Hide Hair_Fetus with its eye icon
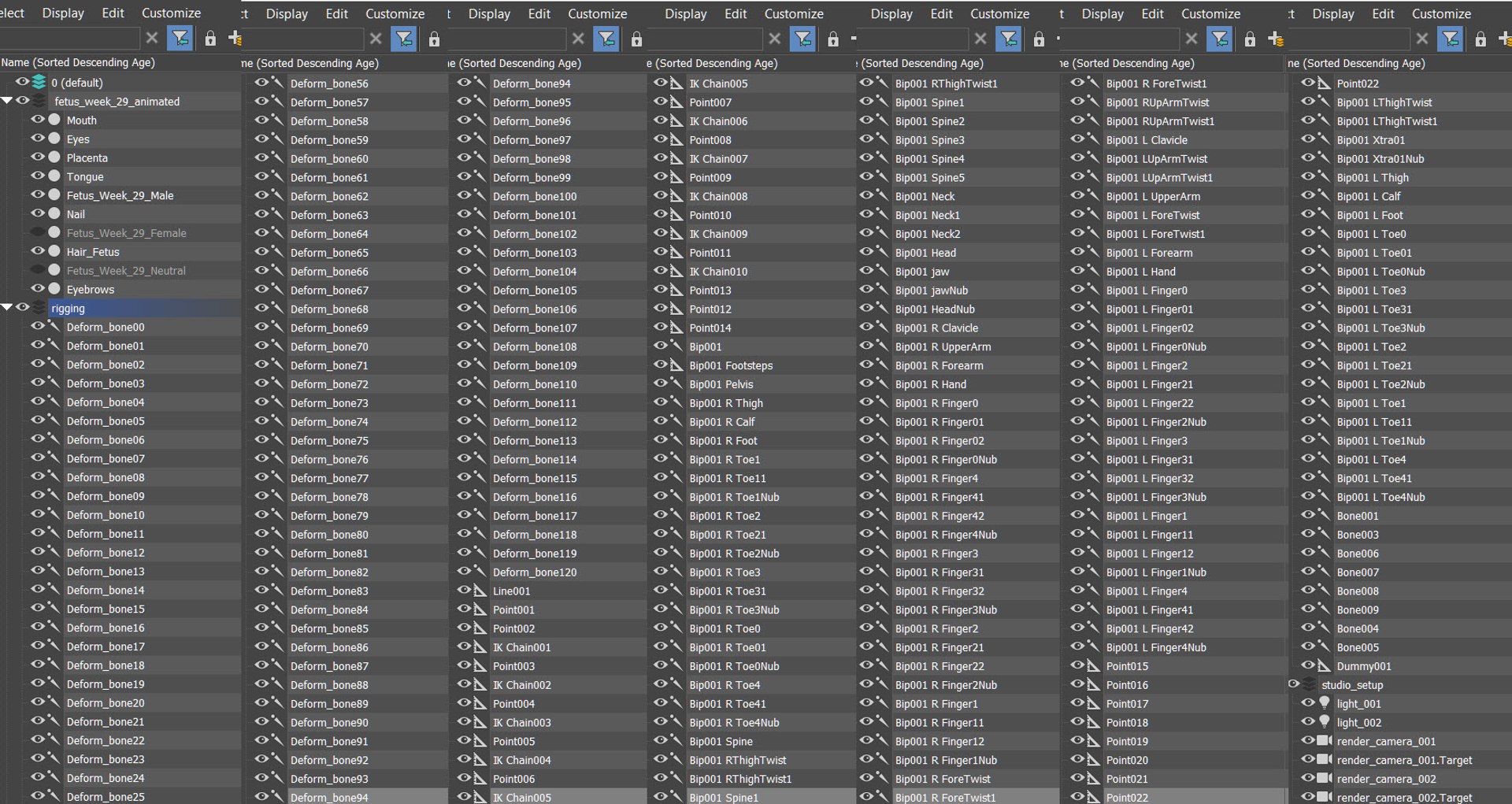Image resolution: width=1512 pixels, height=804 pixels. point(37,250)
